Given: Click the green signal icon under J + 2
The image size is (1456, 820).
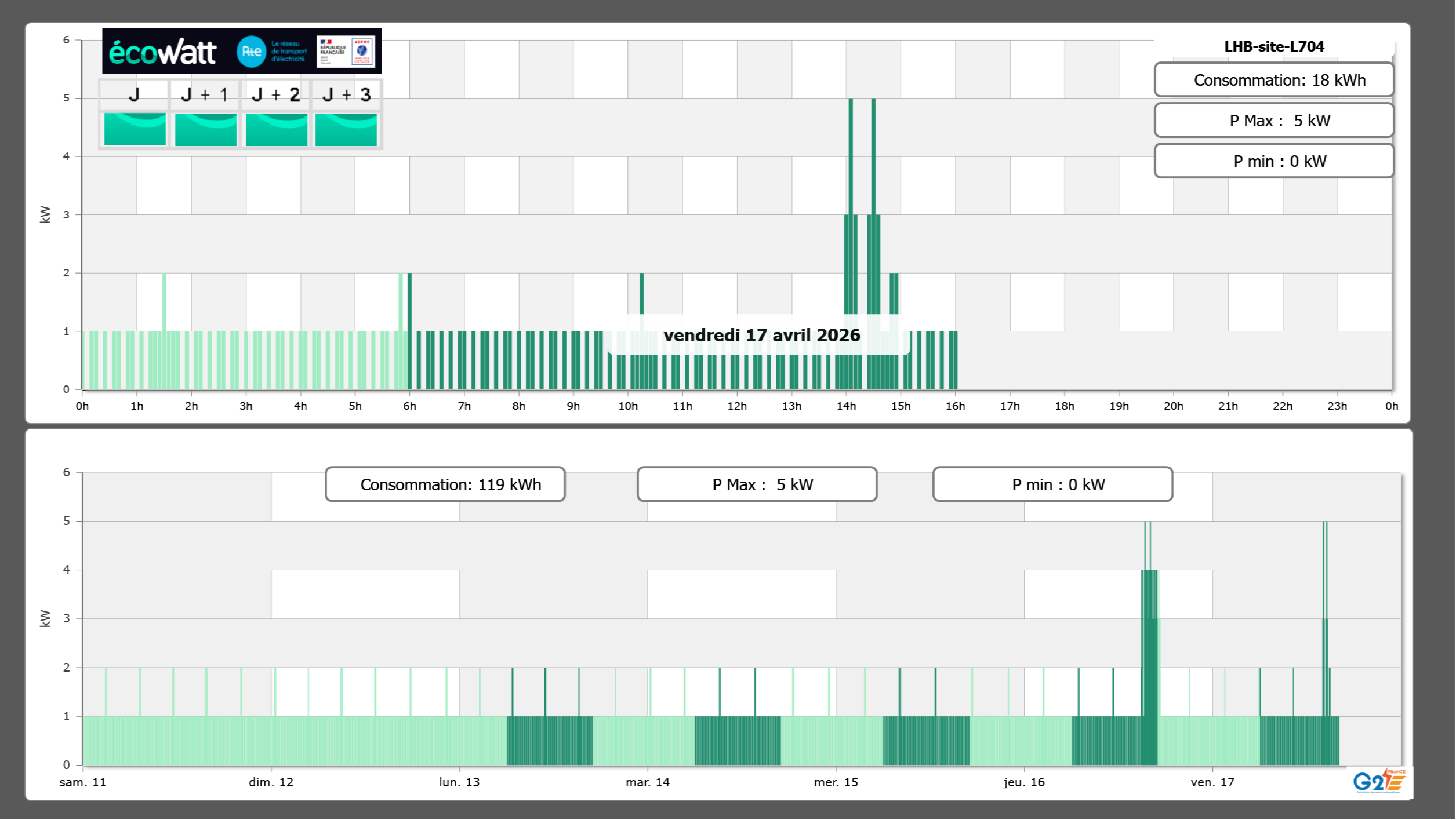Looking at the screenshot, I should tap(276, 129).
